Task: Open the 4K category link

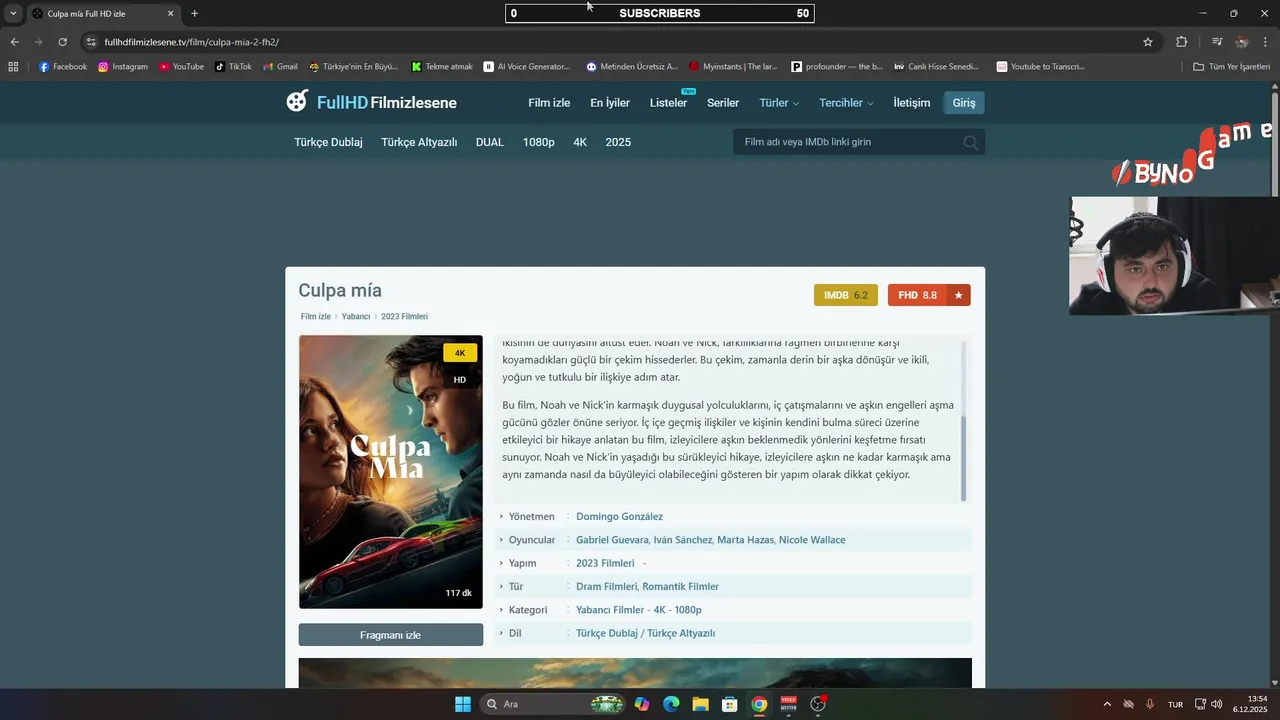Action: click(580, 142)
